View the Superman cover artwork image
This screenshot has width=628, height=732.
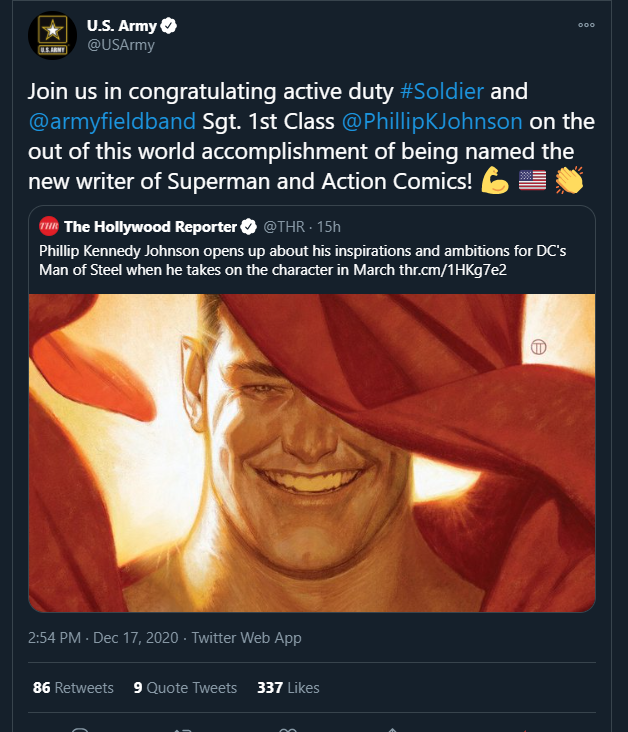(312, 453)
